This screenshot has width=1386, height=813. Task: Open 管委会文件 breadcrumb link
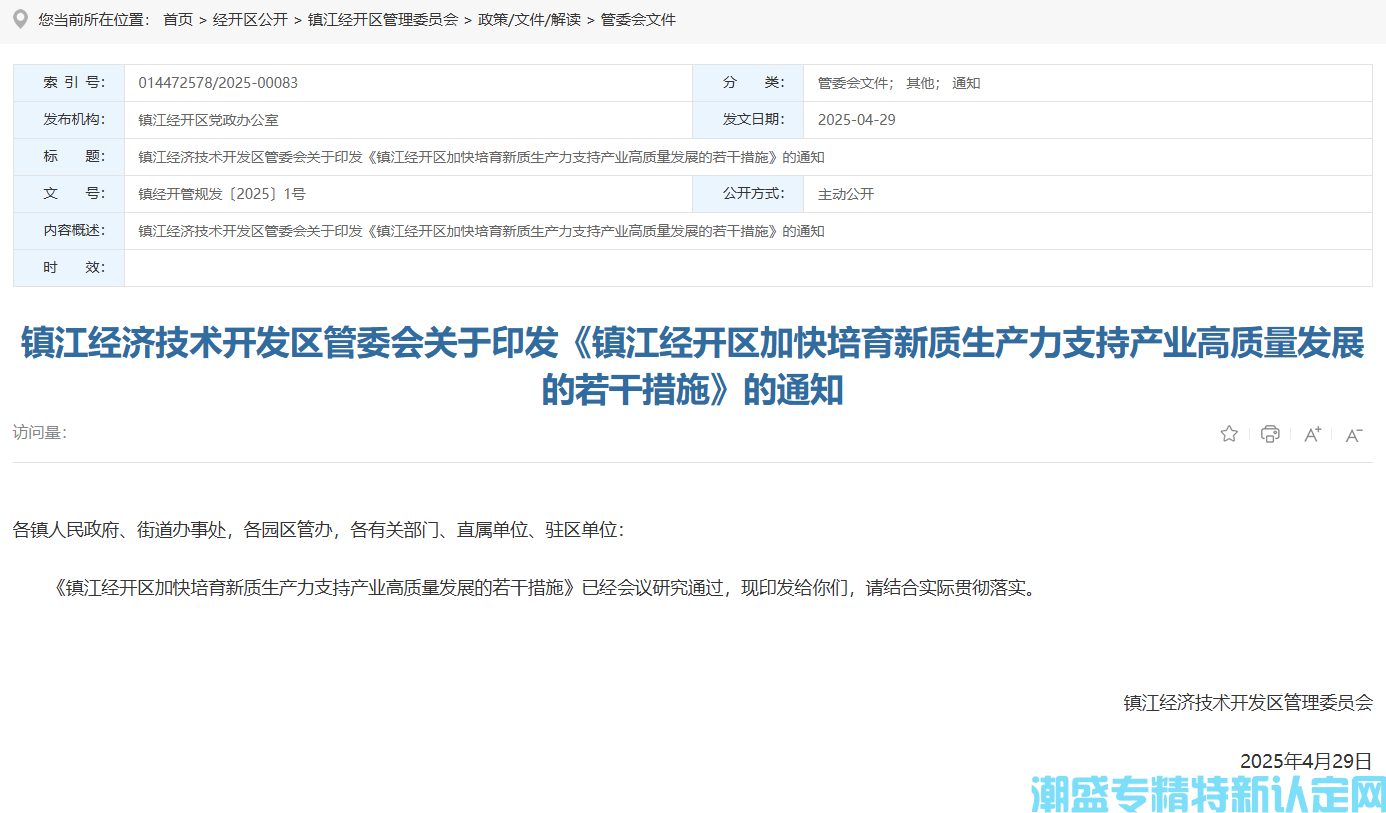[638, 20]
